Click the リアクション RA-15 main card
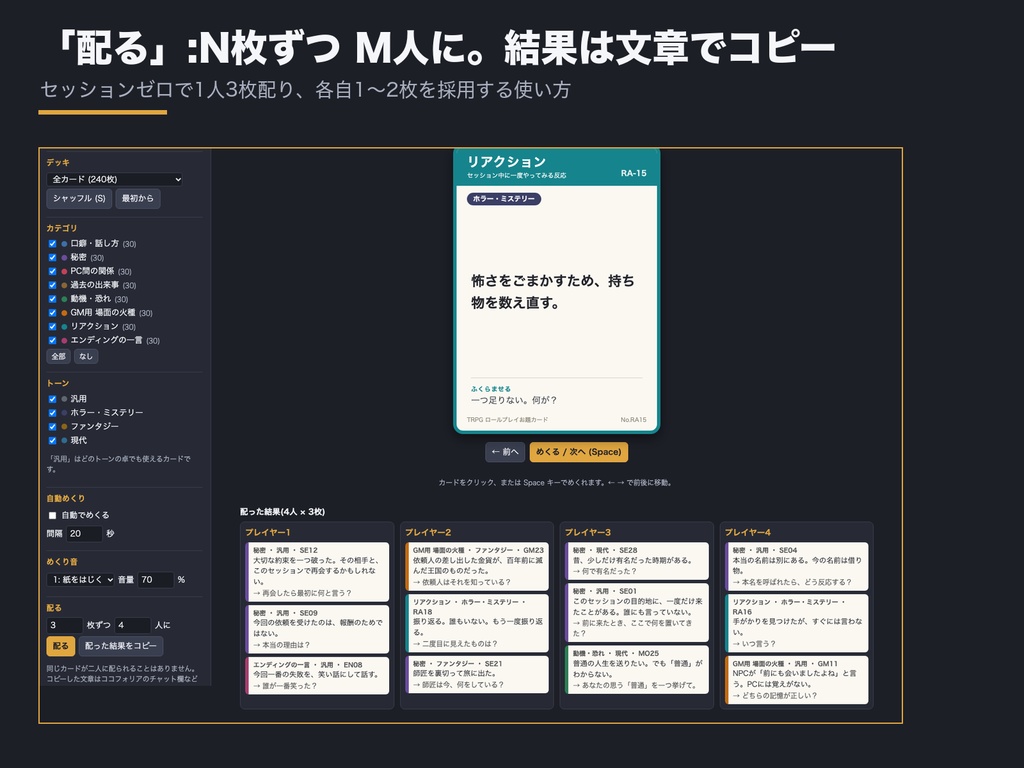Viewport: 1024px width, 768px height. tap(556, 291)
